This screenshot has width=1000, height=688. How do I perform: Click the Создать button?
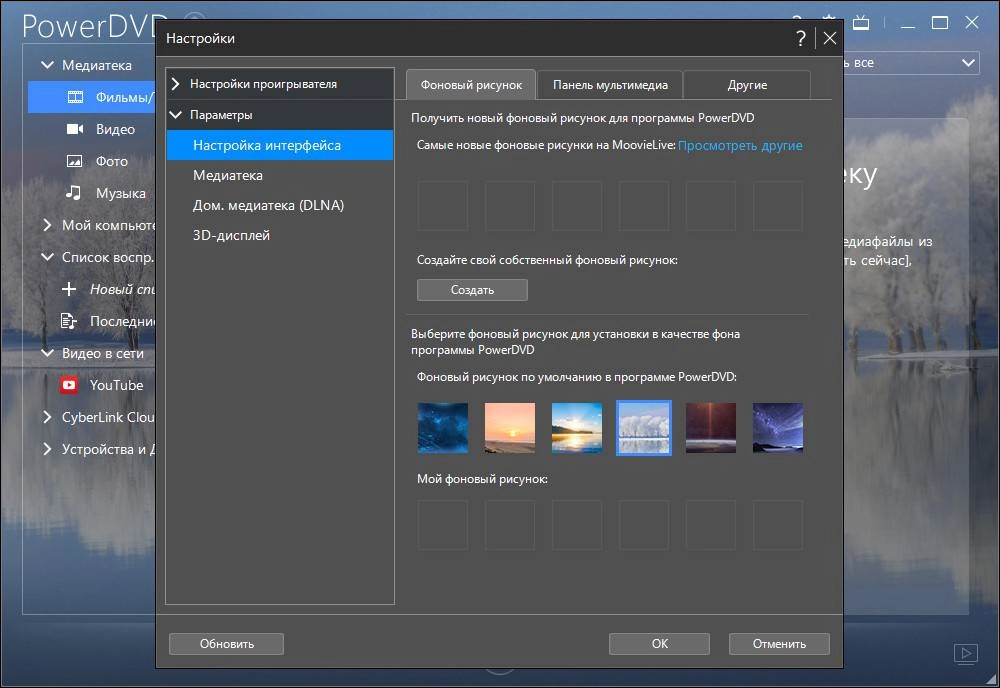pos(472,290)
